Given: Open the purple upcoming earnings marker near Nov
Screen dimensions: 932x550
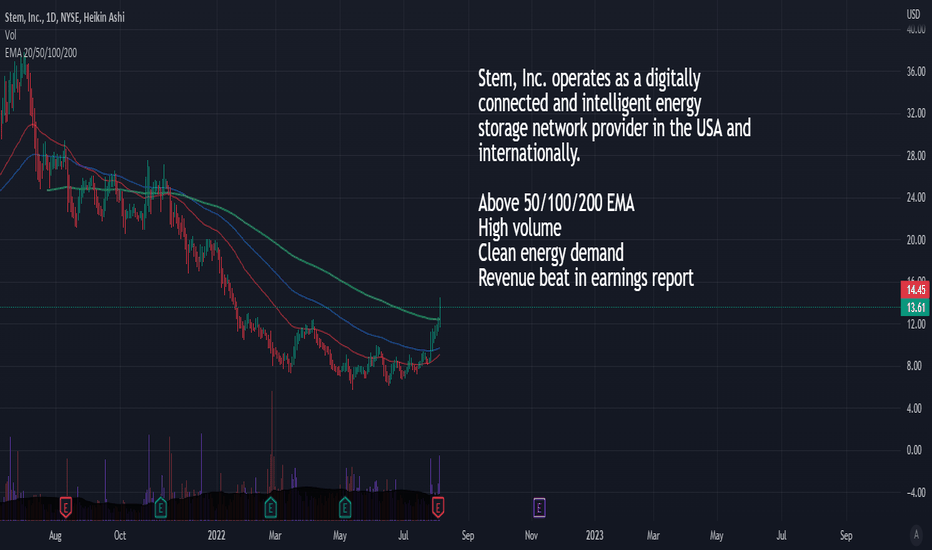Looking at the screenshot, I should click(x=539, y=507).
